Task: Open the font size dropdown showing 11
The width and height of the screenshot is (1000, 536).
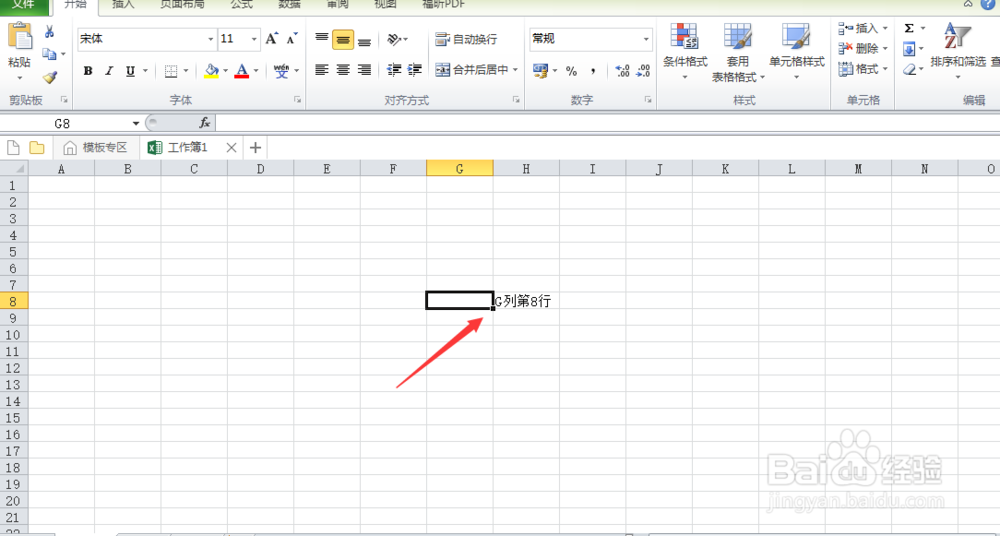Action: point(254,40)
